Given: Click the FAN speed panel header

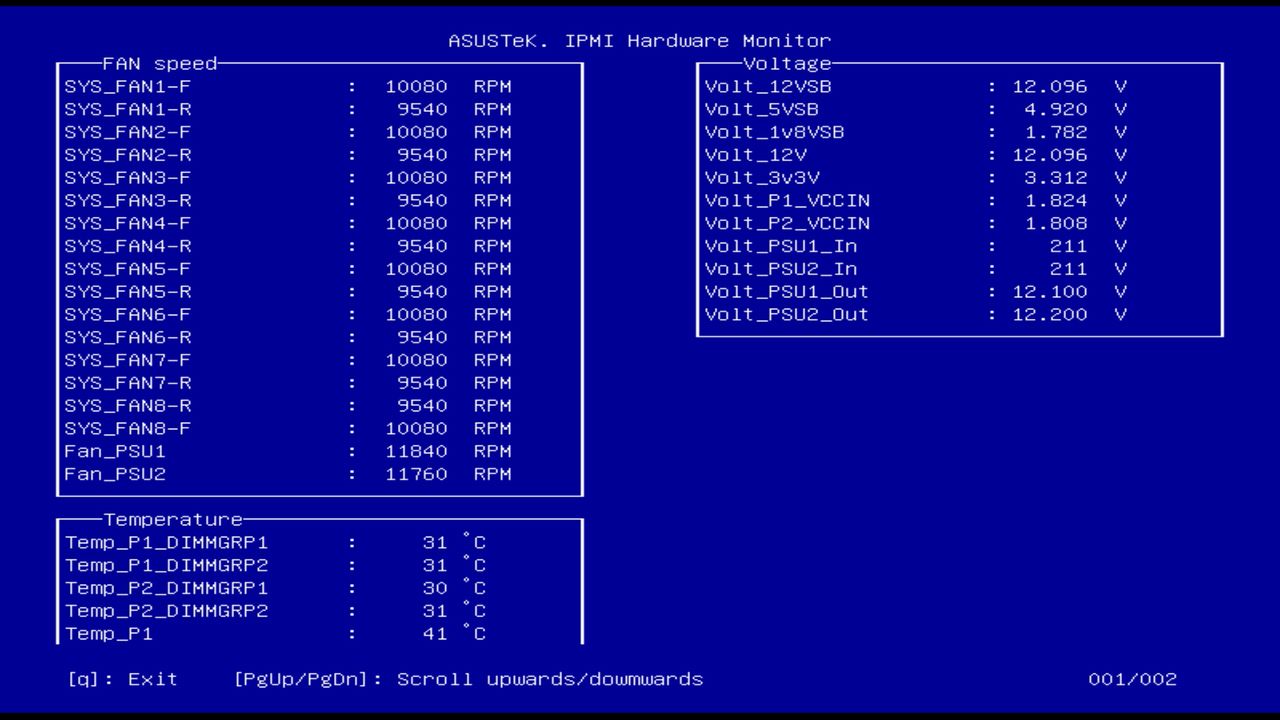Looking at the screenshot, I should coord(160,63).
